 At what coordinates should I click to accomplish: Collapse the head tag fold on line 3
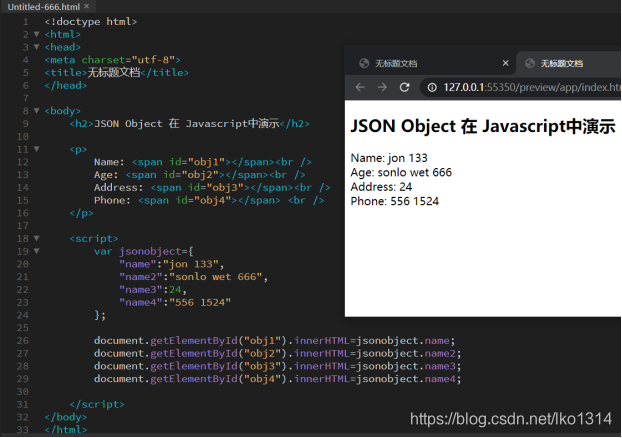36,47
